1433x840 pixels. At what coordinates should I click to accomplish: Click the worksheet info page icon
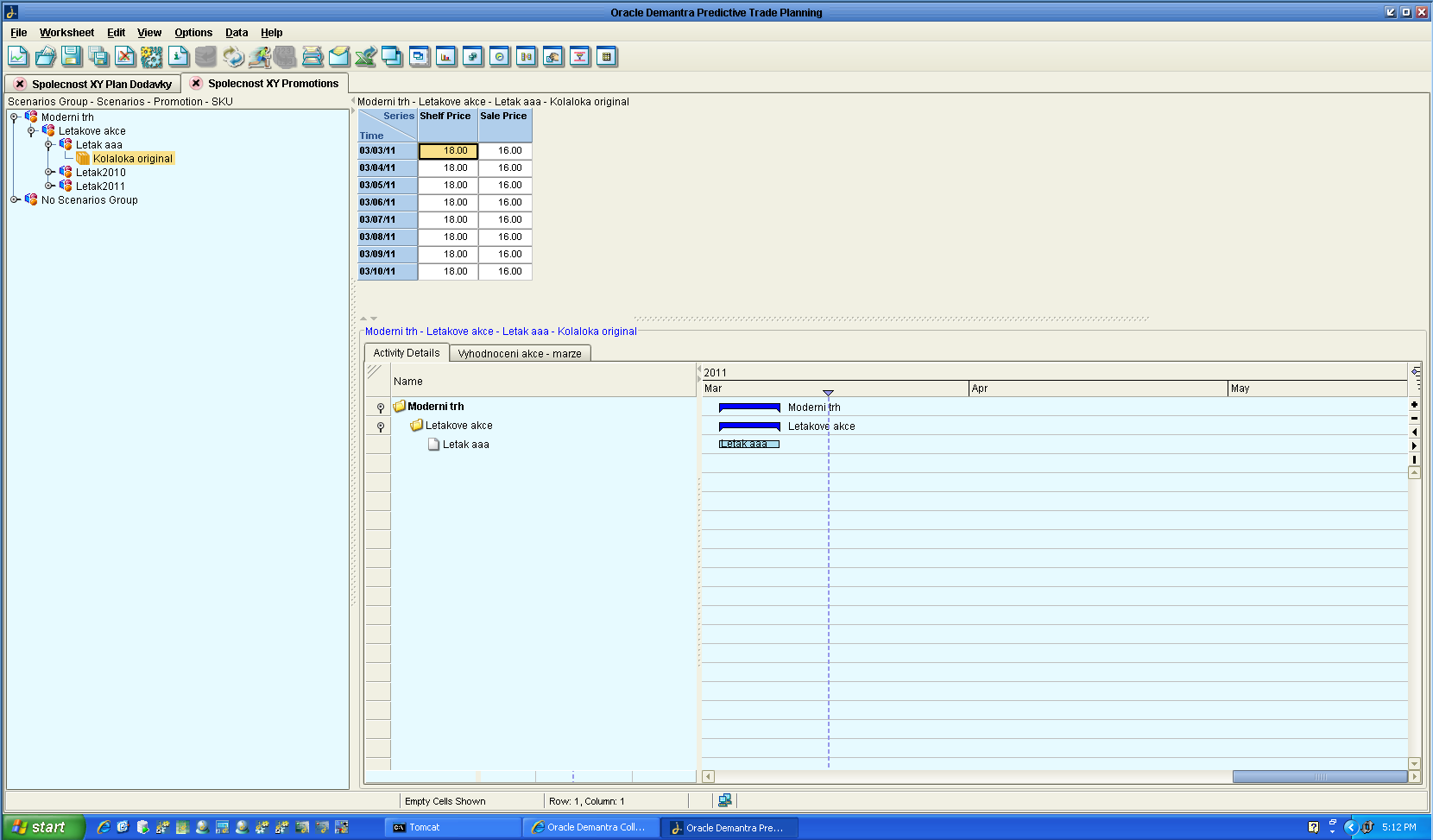pos(179,57)
